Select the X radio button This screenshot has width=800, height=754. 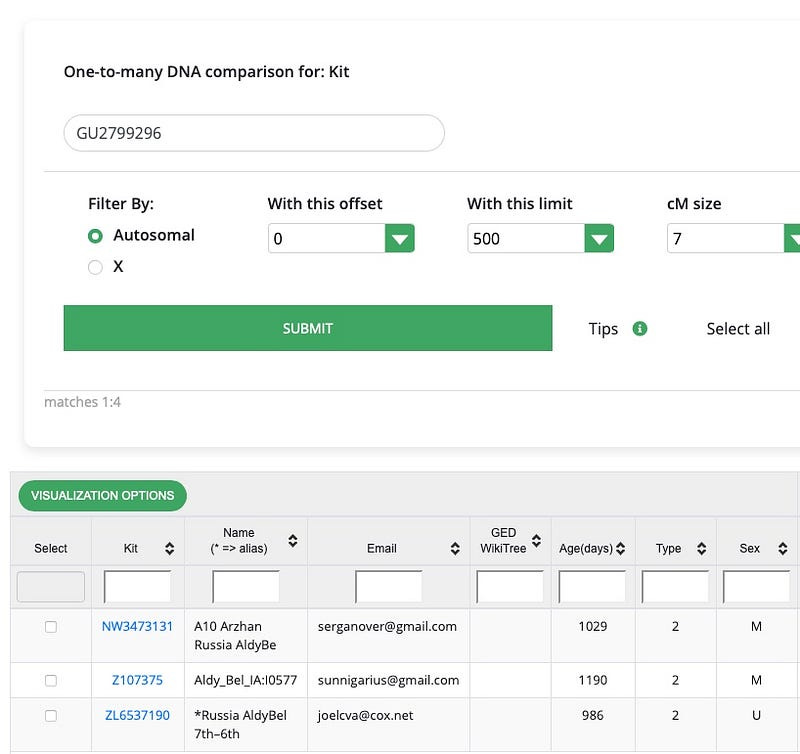point(95,267)
